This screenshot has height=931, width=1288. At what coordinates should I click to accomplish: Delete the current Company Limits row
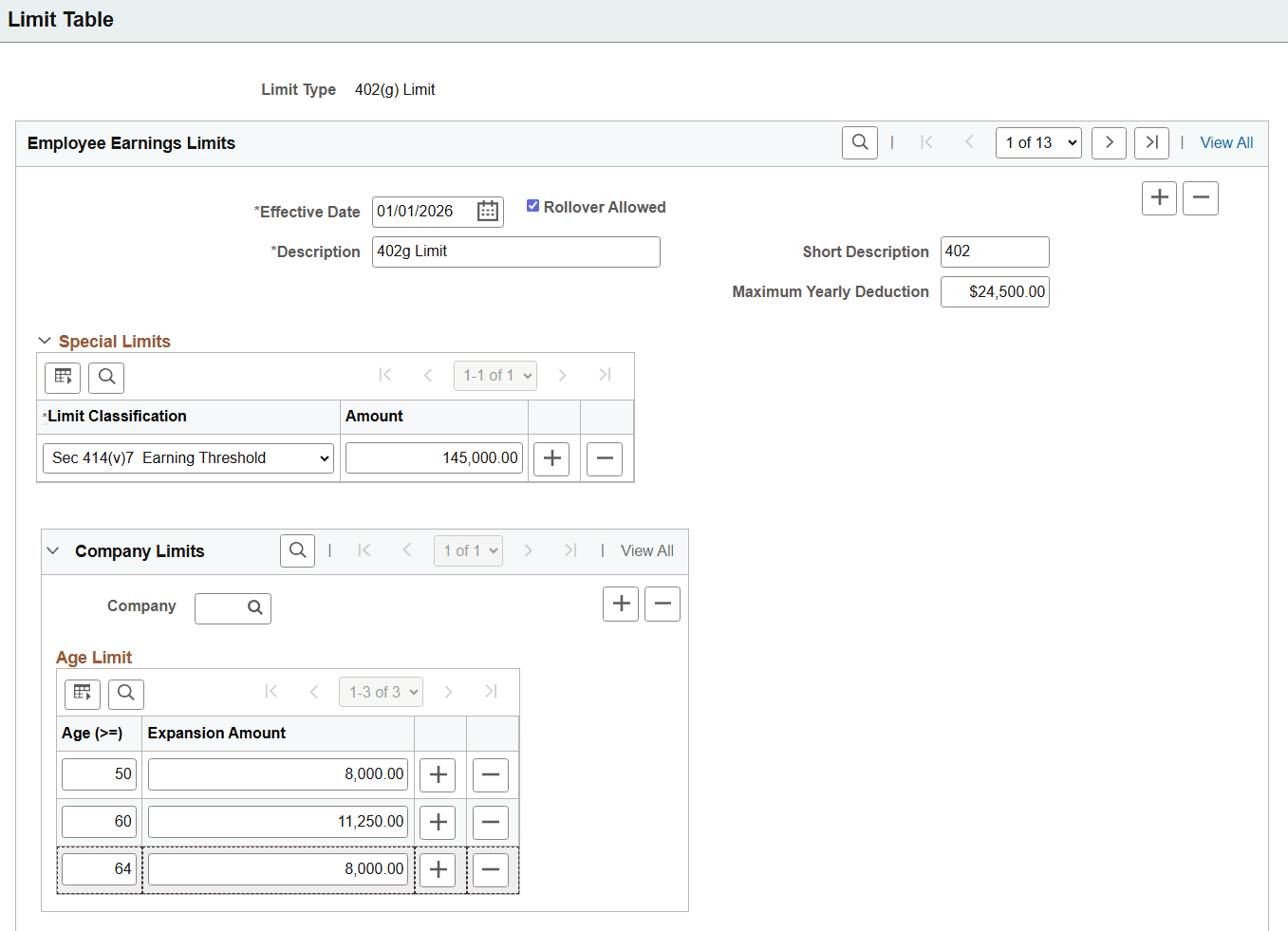663,604
